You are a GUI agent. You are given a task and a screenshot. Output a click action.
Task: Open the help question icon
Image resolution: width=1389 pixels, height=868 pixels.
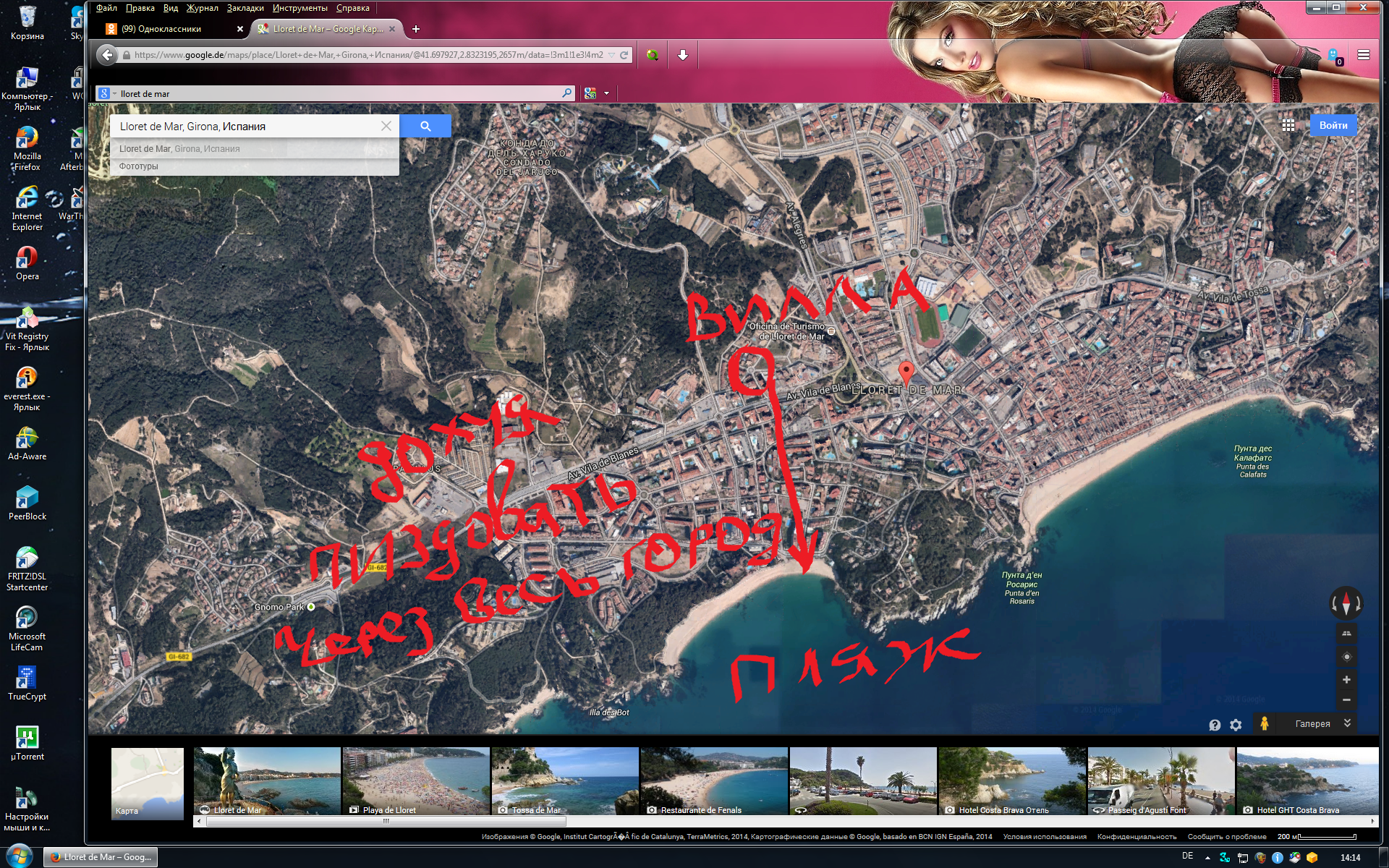(1215, 725)
